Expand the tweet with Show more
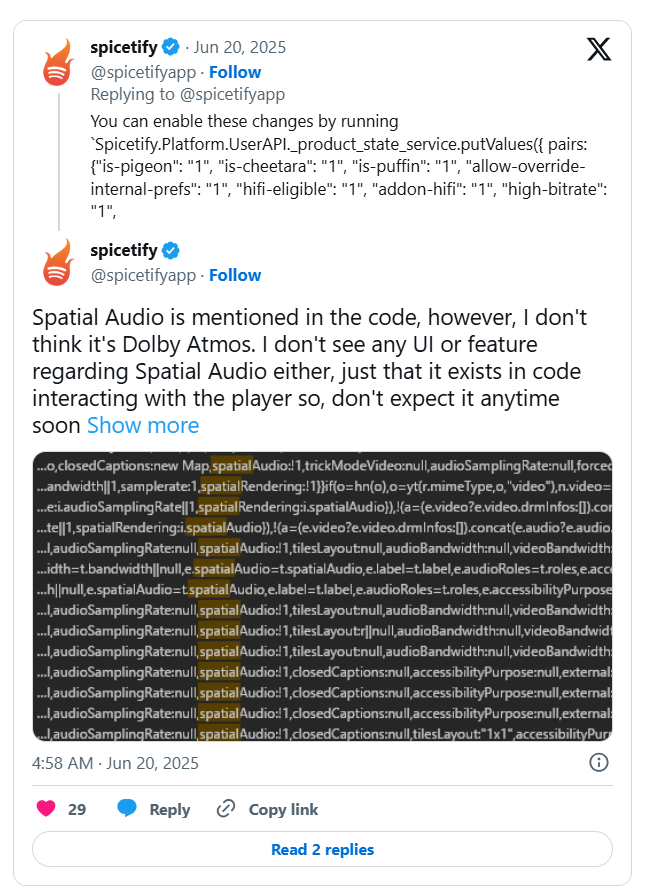 click(143, 425)
